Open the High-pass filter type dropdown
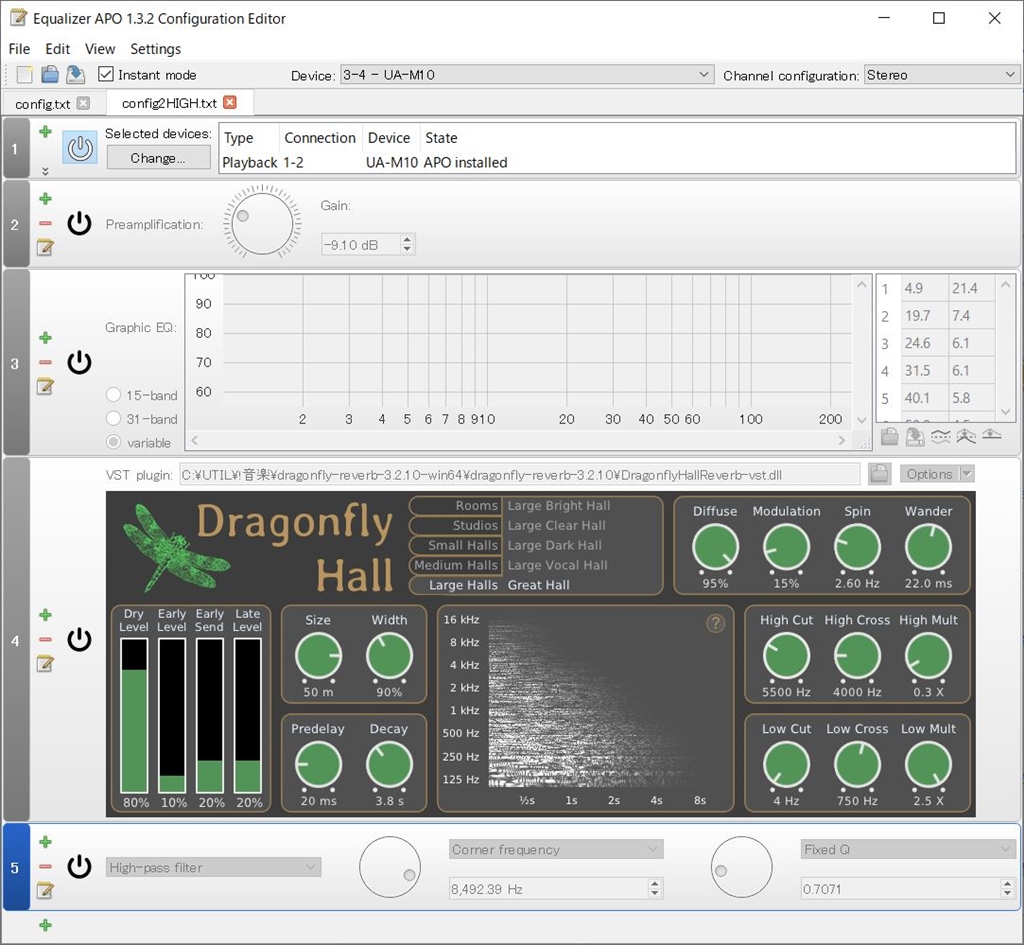The width and height of the screenshot is (1024, 945). pos(213,867)
